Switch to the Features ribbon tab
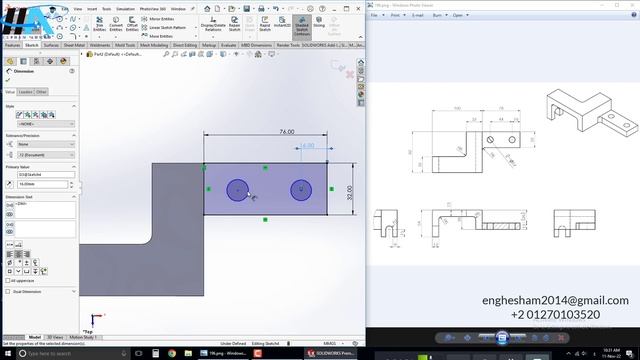The width and height of the screenshot is (640, 360). tap(13, 45)
